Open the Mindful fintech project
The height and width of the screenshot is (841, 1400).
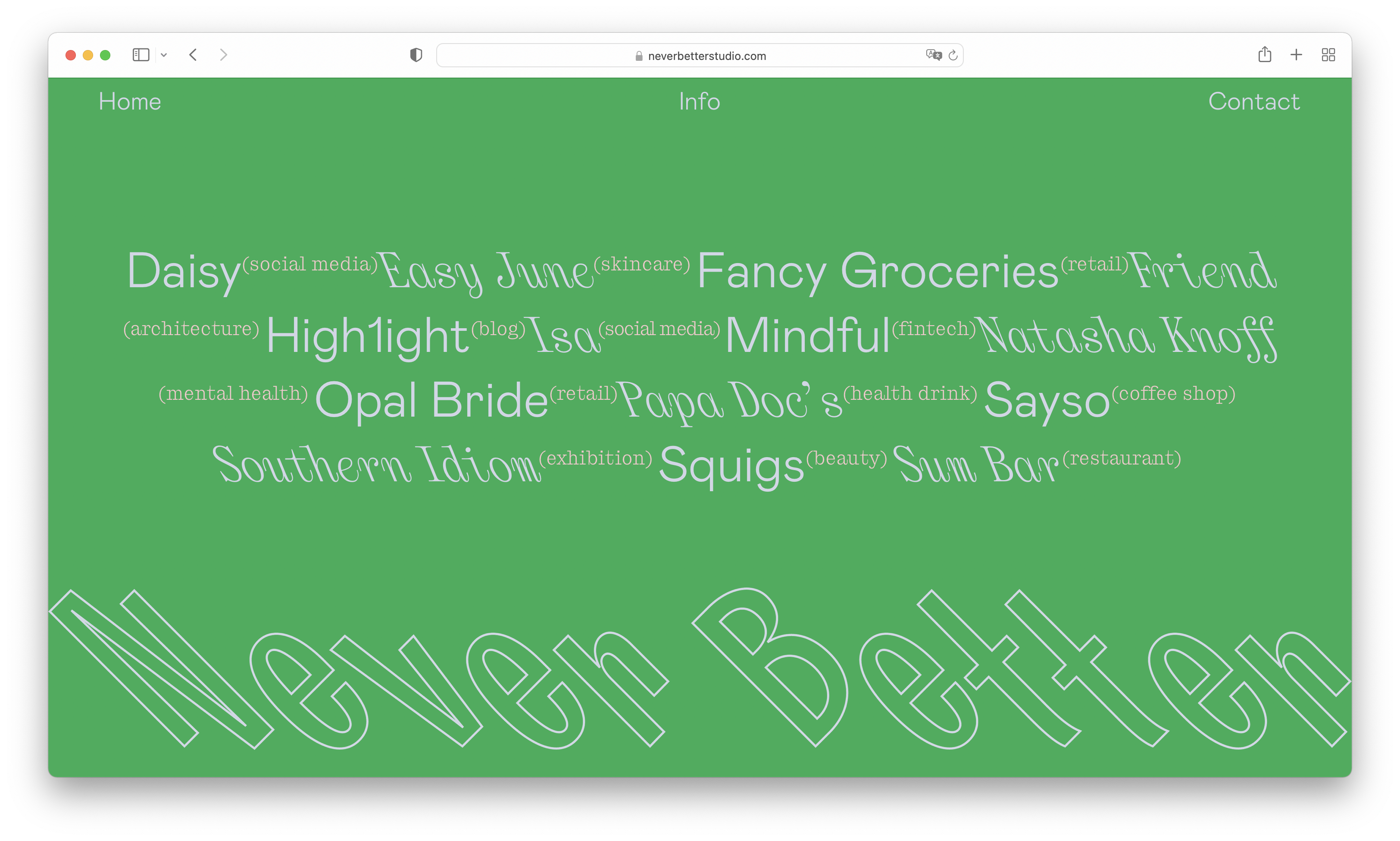[808, 336]
